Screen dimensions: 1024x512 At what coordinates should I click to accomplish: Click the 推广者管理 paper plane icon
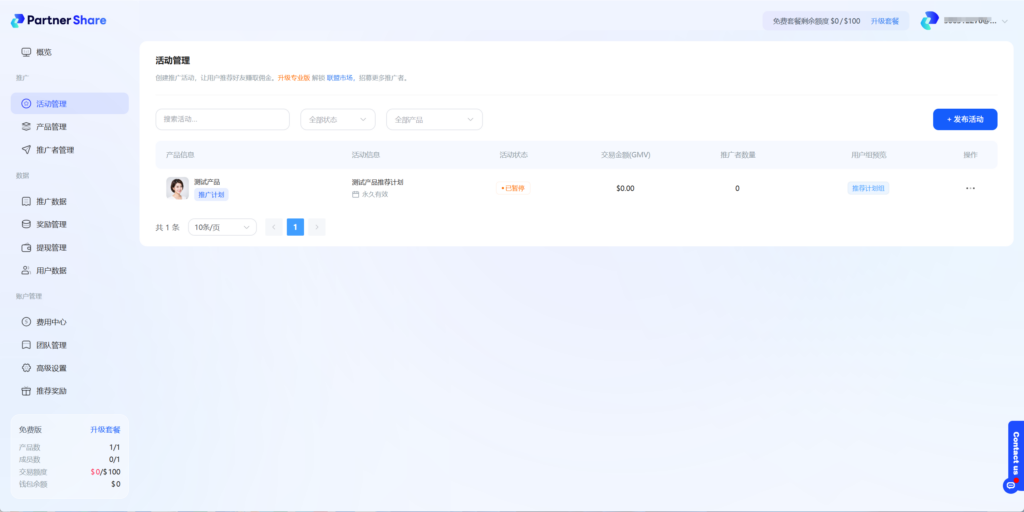coord(26,150)
